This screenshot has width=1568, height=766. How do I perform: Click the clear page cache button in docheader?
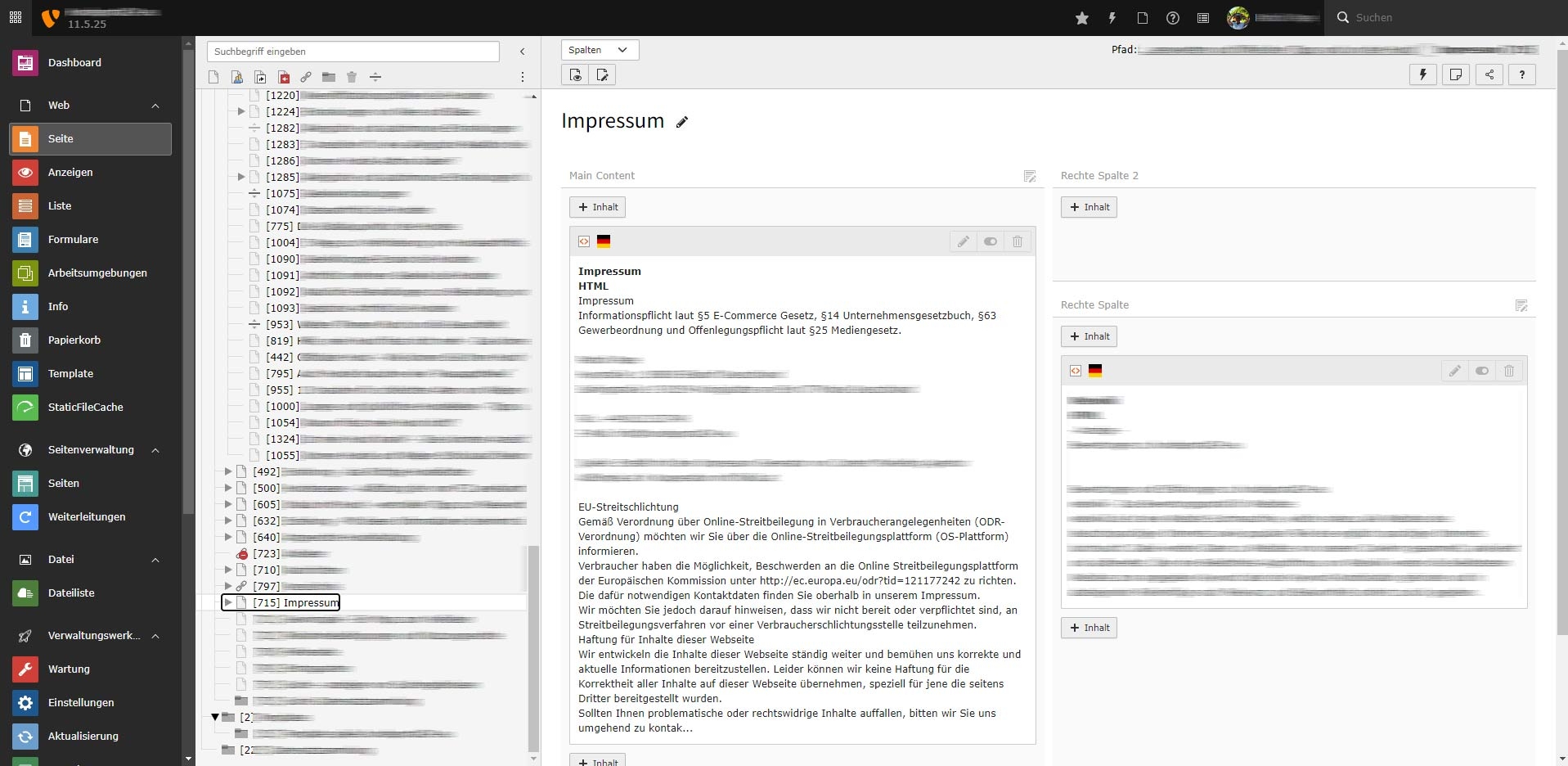click(1423, 74)
